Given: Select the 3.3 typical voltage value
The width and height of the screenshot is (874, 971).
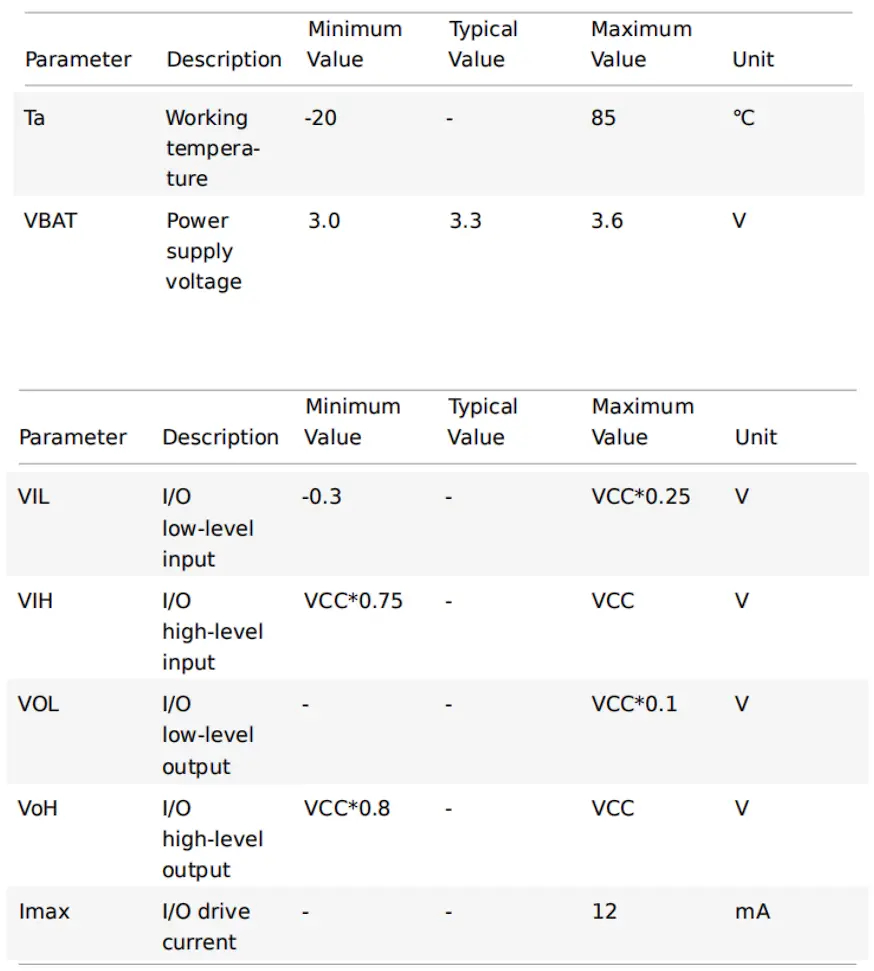Looking at the screenshot, I should pyautogui.click(x=465, y=220).
